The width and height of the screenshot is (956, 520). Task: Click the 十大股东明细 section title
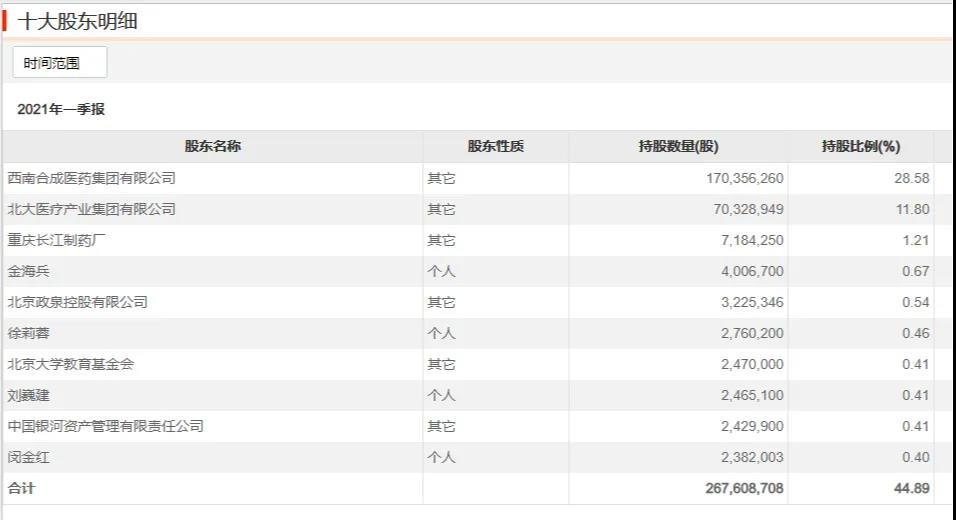point(77,22)
